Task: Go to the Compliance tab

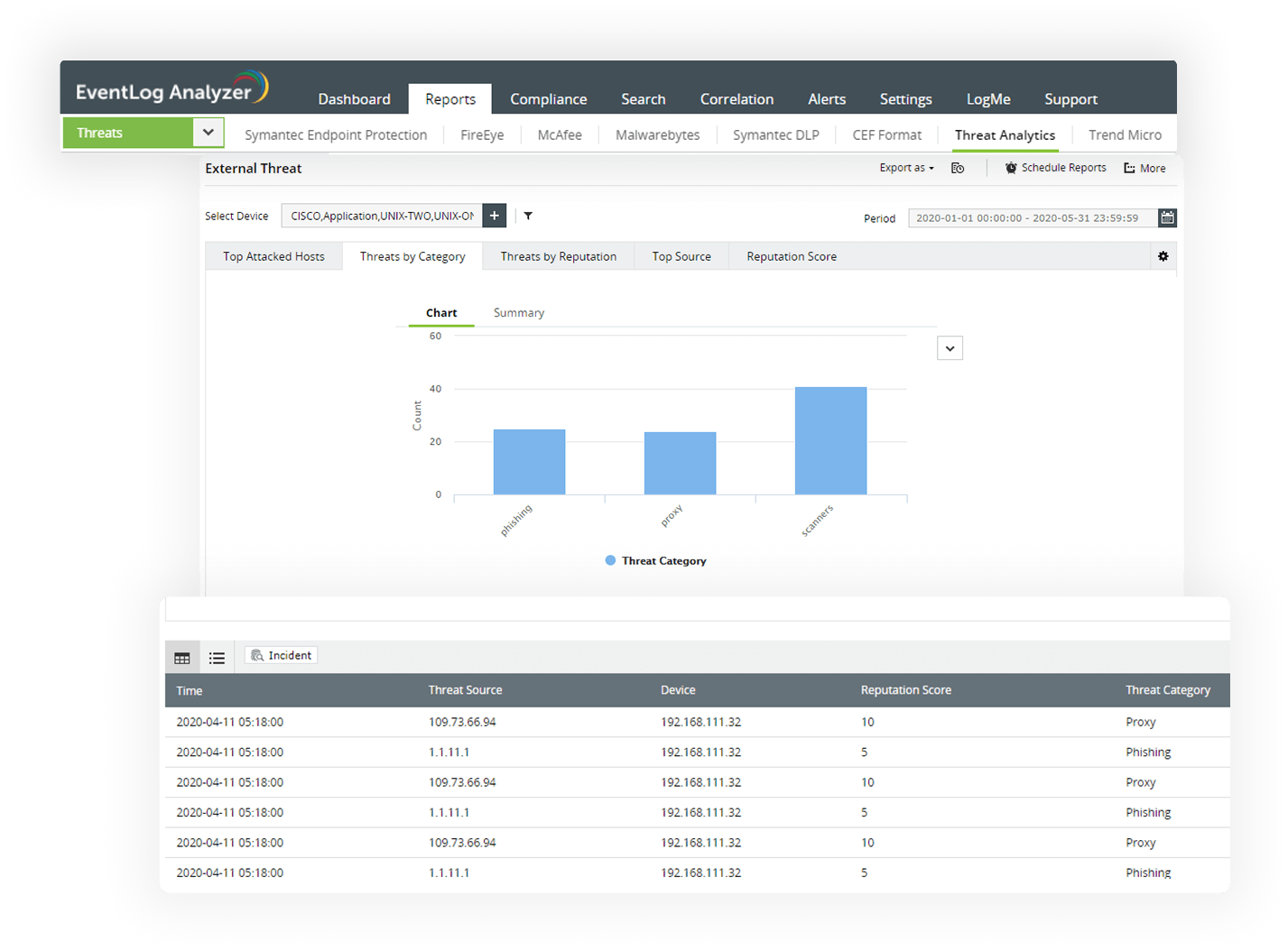Action: click(548, 99)
